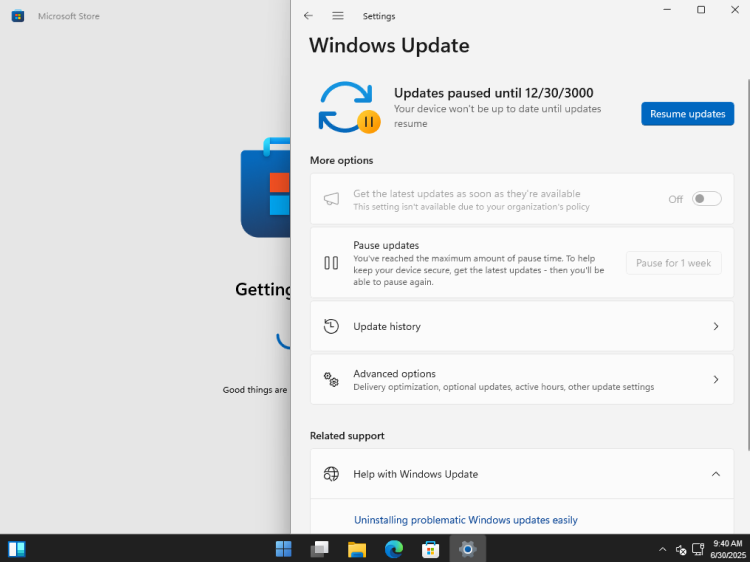Open the widgets icon on the taskbar
The width and height of the screenshot is (750, 562).
tap(17, 549)
